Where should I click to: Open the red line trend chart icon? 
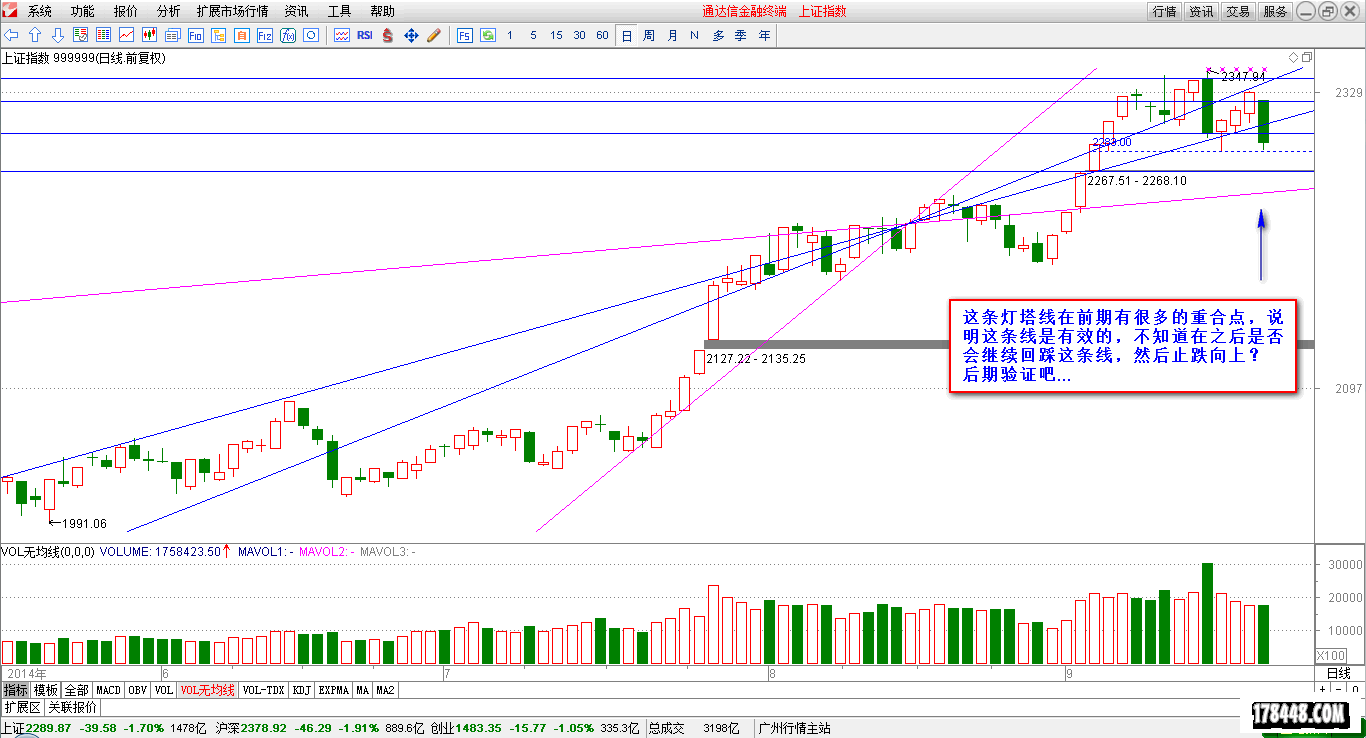[x=126, y=35]
